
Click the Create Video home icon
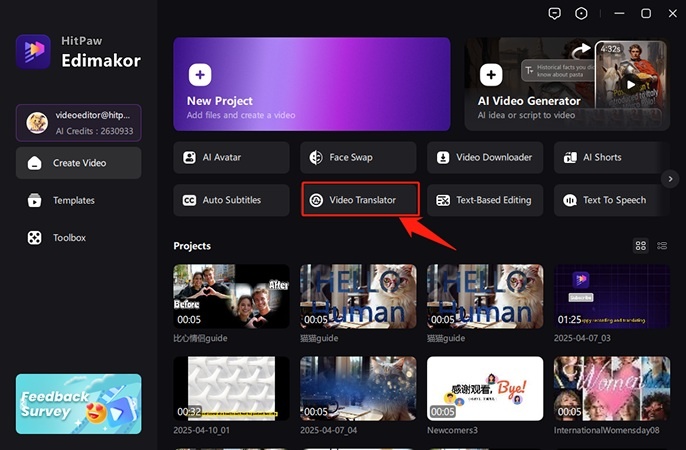point(35,163)
